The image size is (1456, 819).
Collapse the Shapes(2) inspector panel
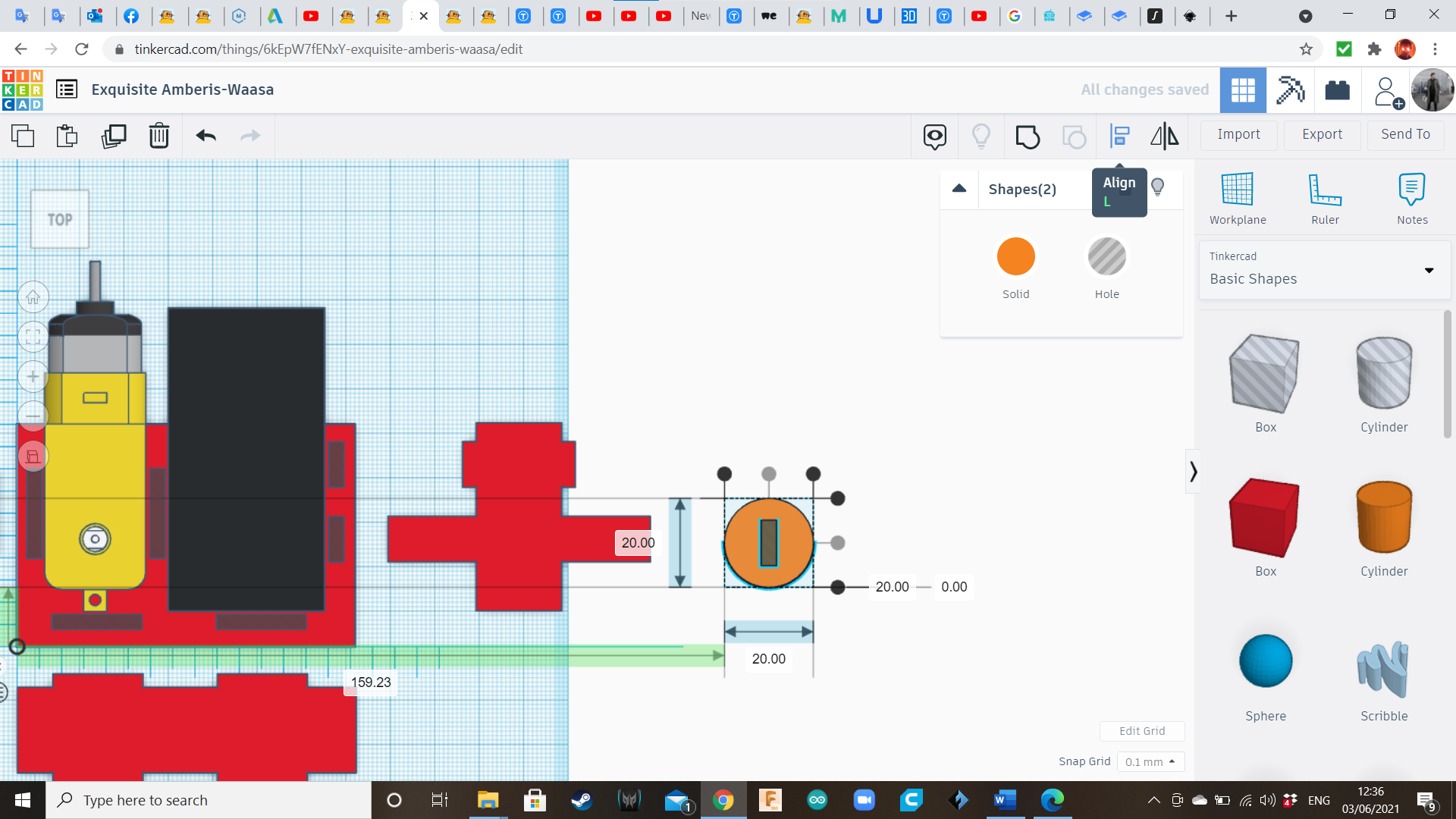[959, 189]
